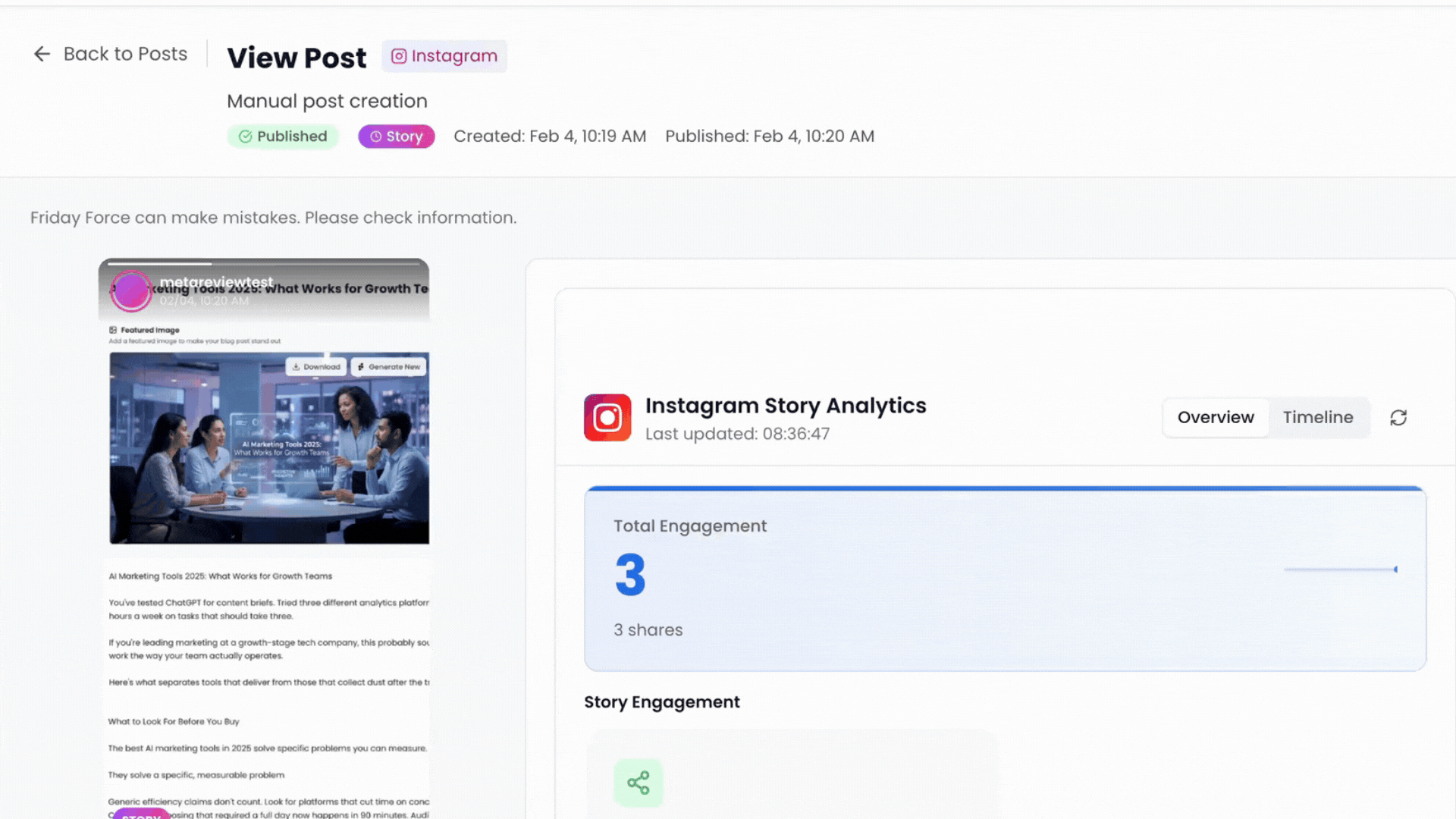Click the Featured Image section icon
Screen dimensions: 1456x819
[x=113, y=330]
